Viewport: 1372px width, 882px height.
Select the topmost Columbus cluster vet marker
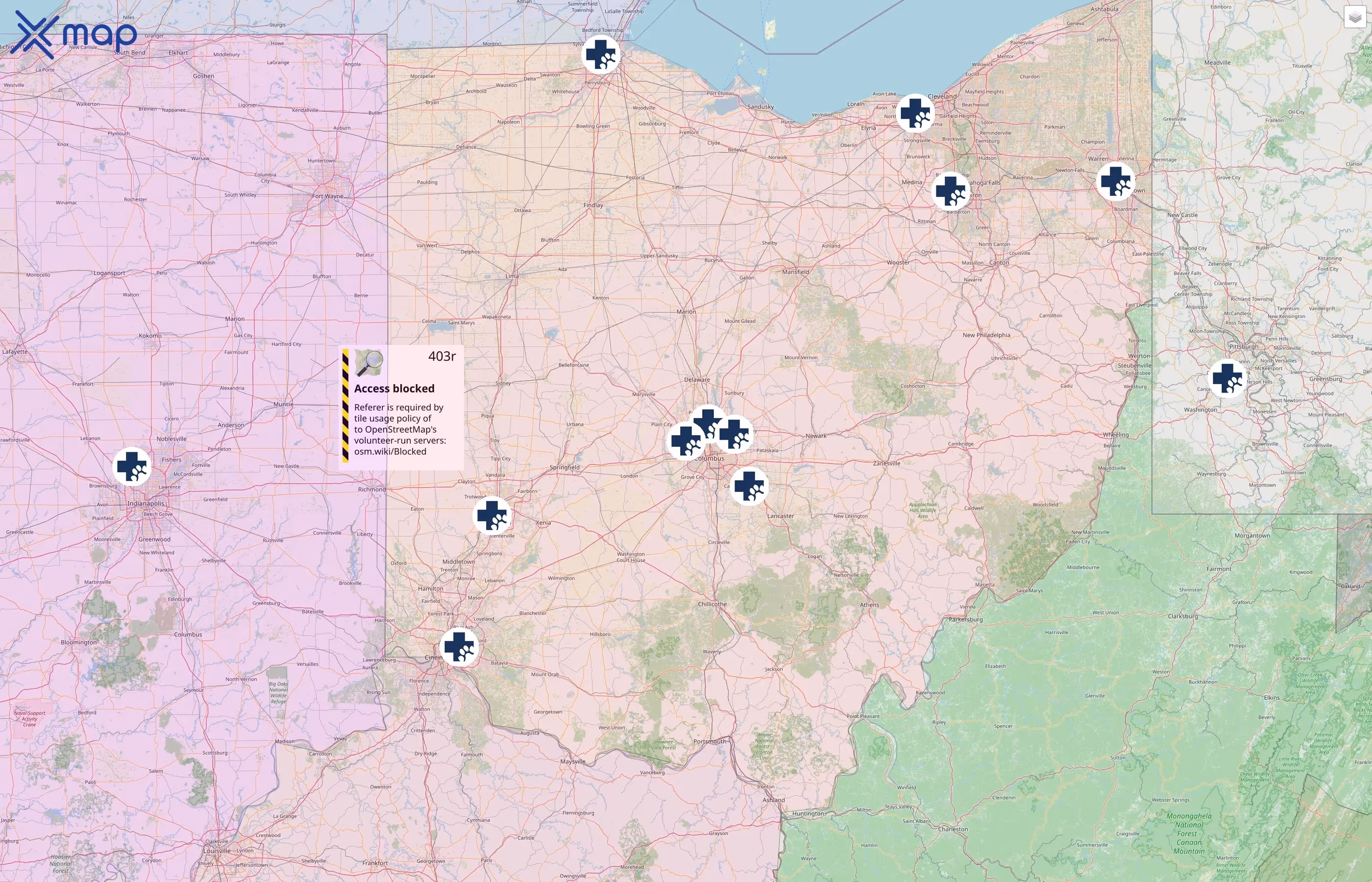tap(709, 423)
